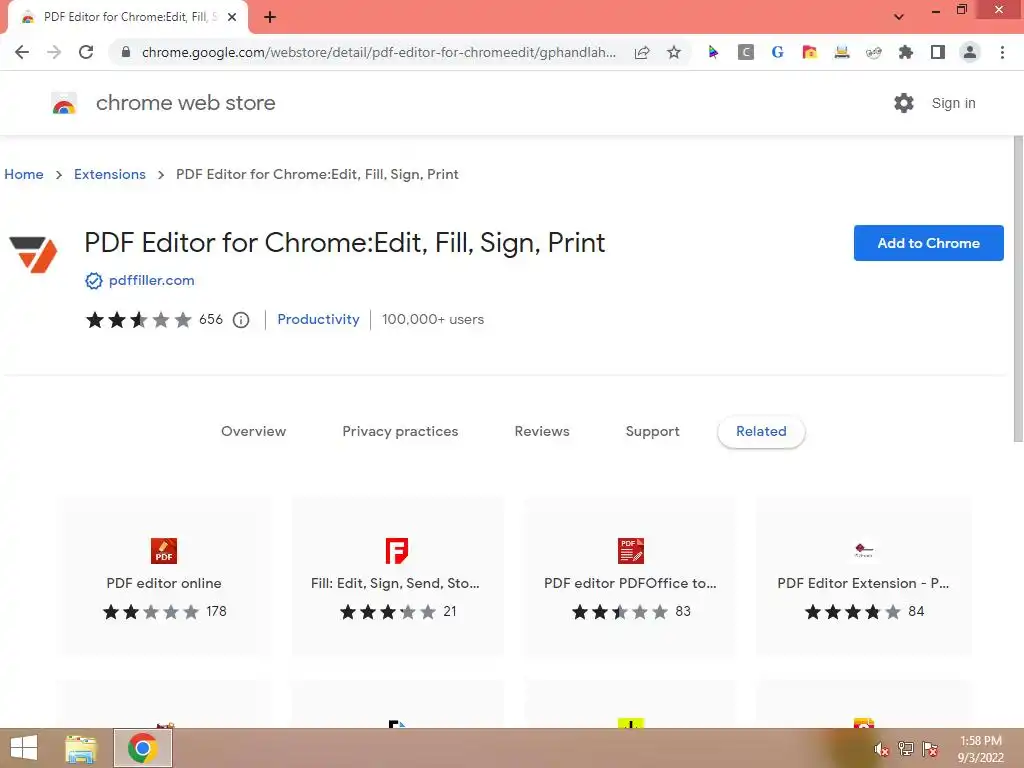Select the Related tab
This screenshot has width=1024, height=768.
coord(761,431)
